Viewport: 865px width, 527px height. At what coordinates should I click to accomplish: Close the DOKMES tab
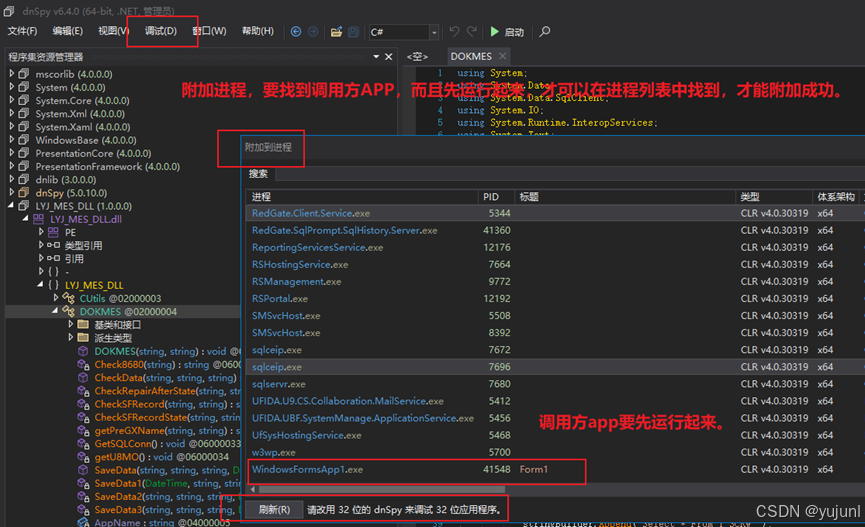click(502, 56)
